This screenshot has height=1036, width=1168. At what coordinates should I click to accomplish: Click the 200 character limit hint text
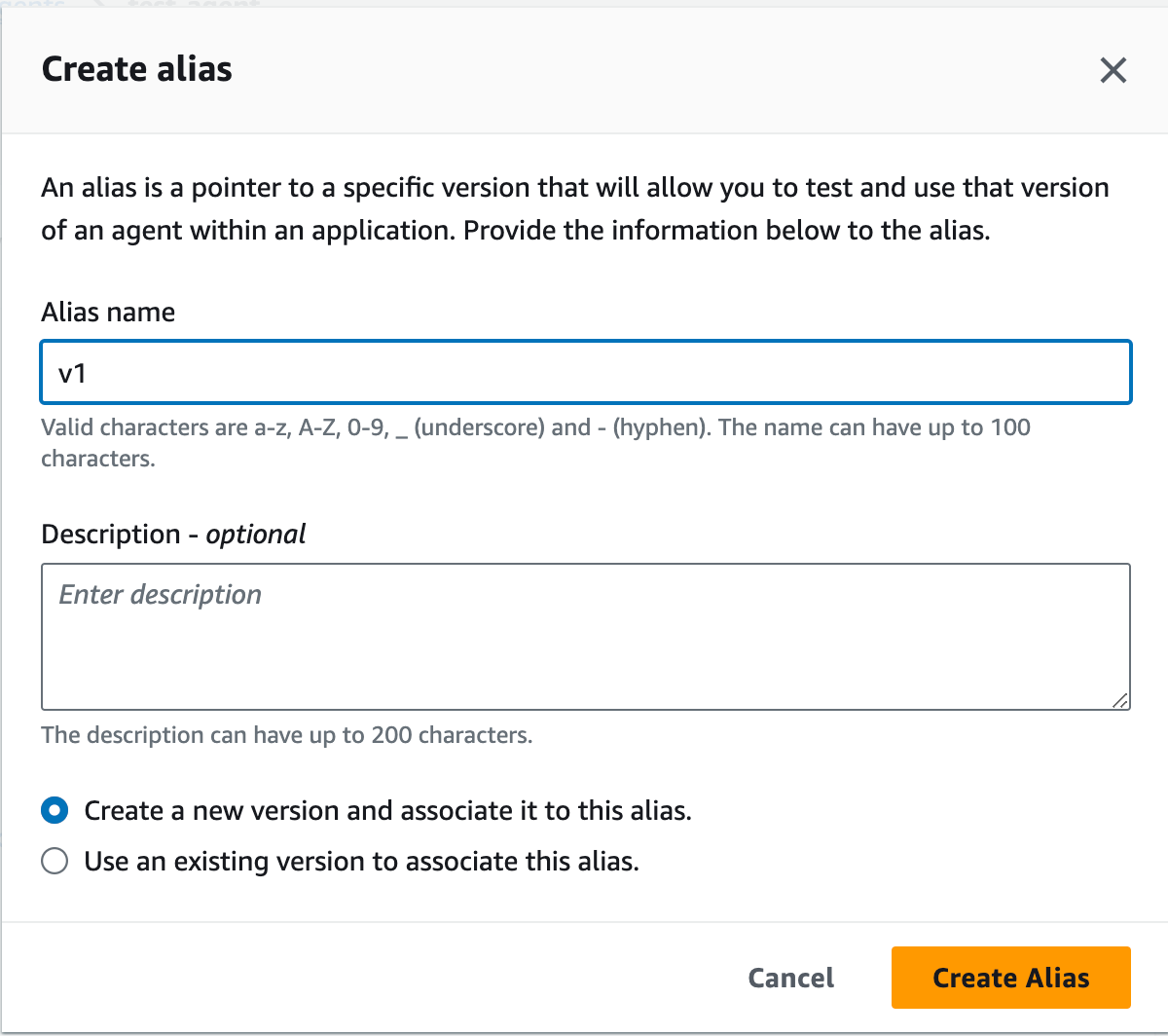coord(286,735)
